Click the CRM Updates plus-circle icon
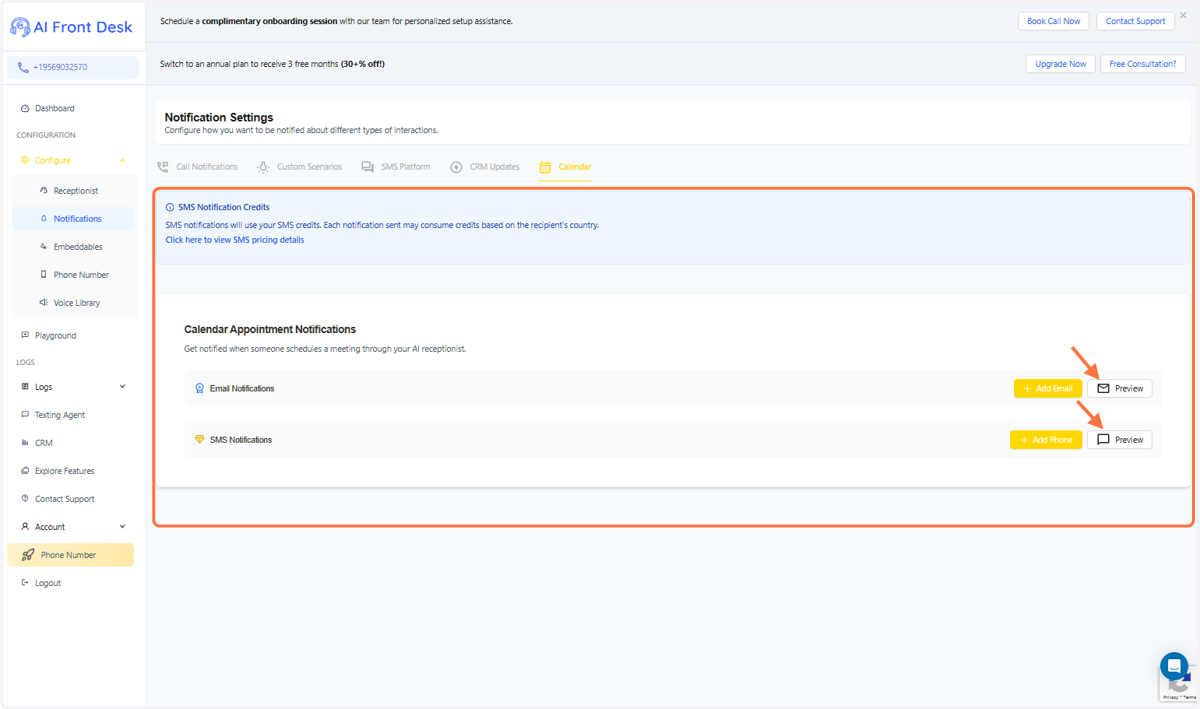The width and height of the screenshot is (1200, 709). click(x=456, y=167)
